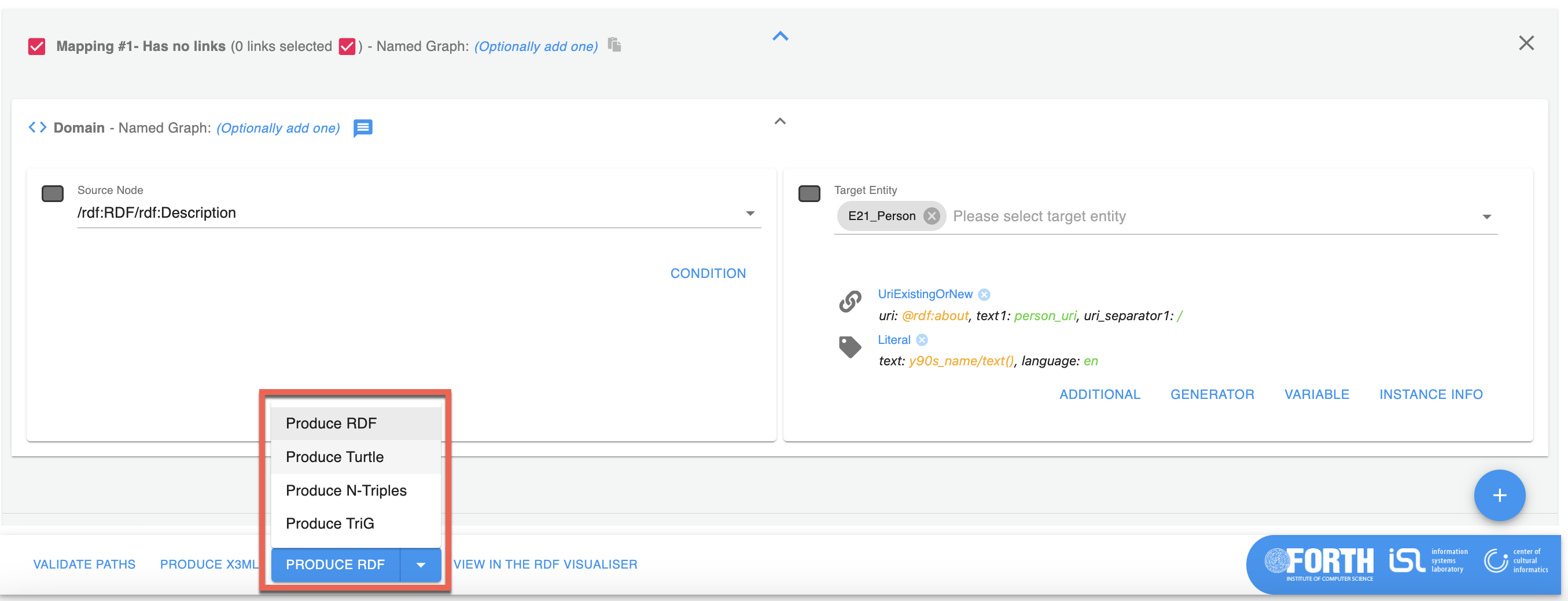Open the Target Entity dropdown arrow
Viewport: 1568px width, 601px height.
pos(1486,217)
